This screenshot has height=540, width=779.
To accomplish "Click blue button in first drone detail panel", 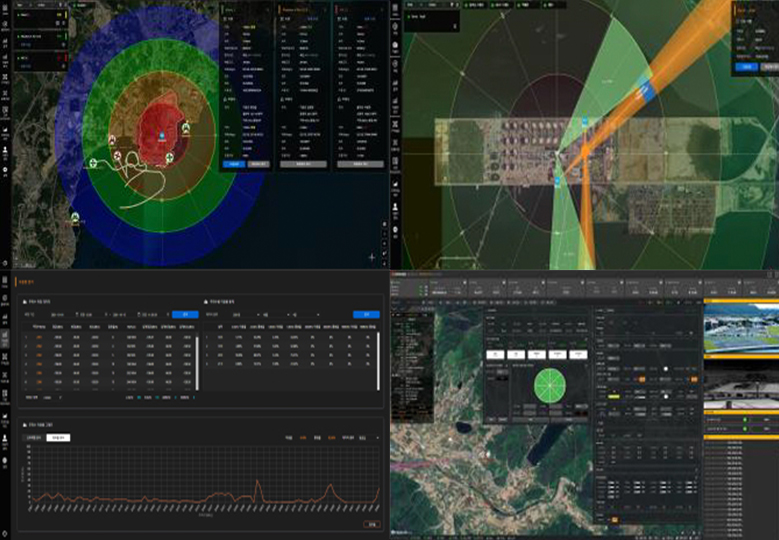I will tap(234, 164).
